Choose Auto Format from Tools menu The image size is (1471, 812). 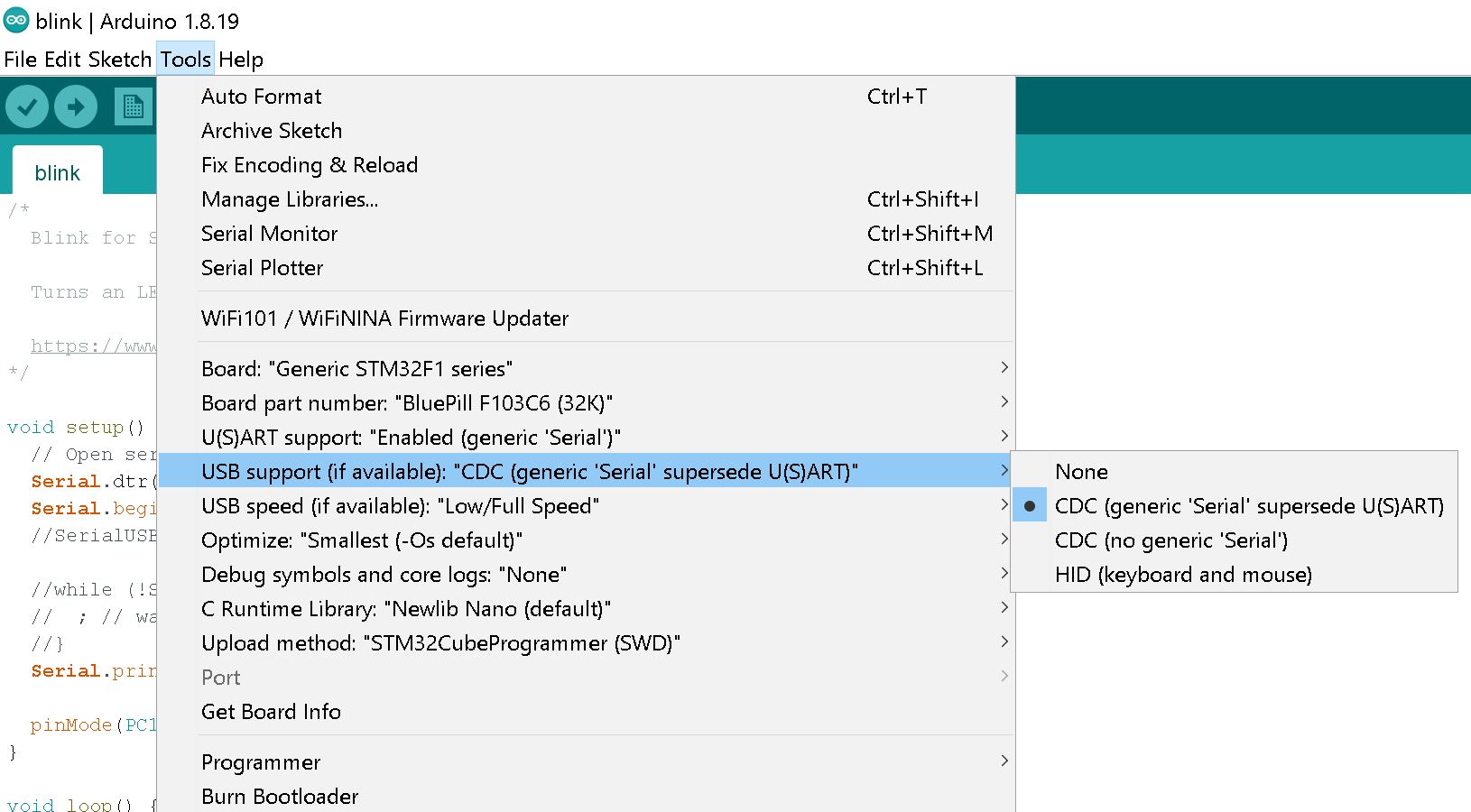586,97
